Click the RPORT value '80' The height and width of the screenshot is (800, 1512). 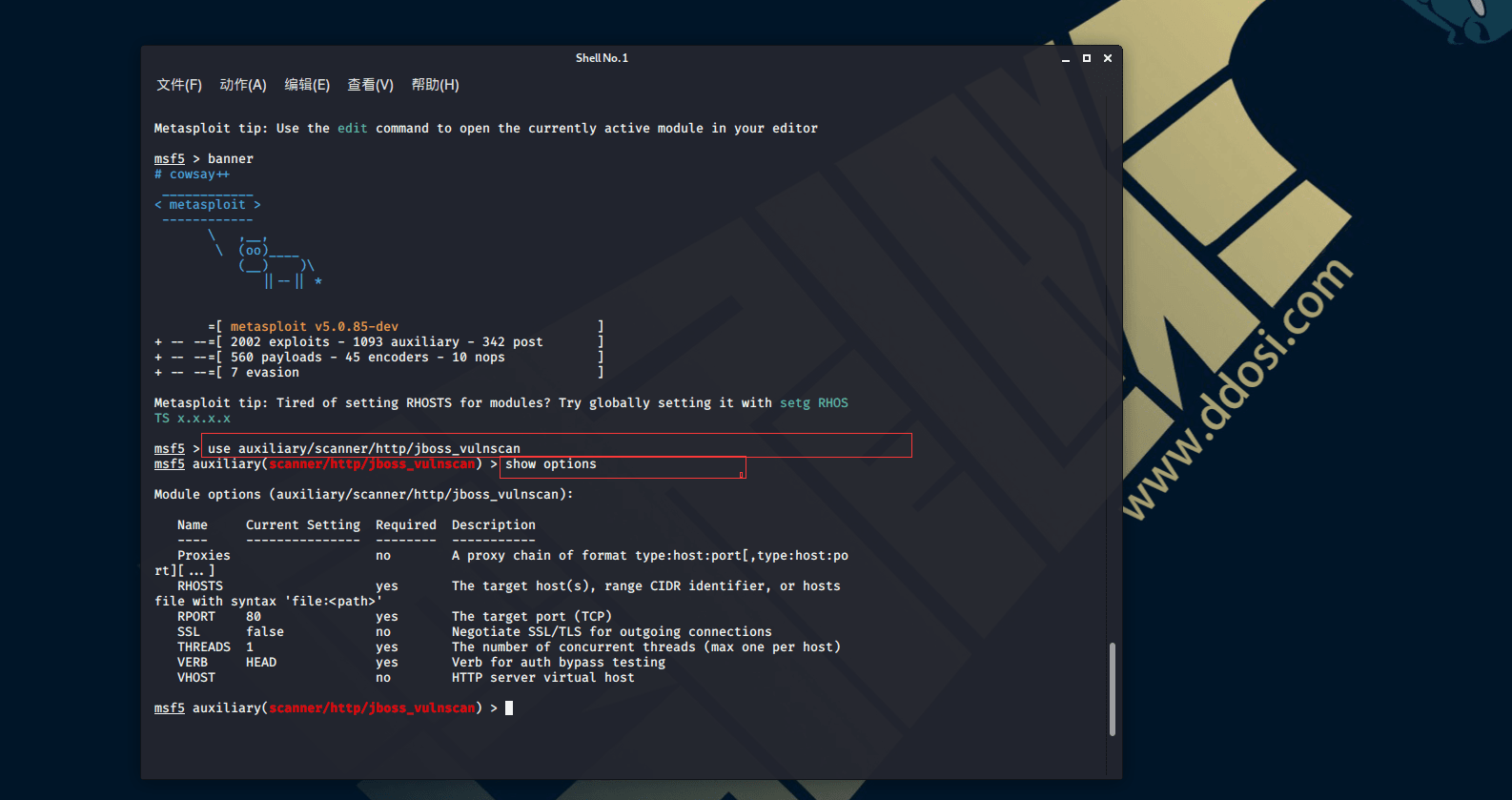tap(254, 617)
